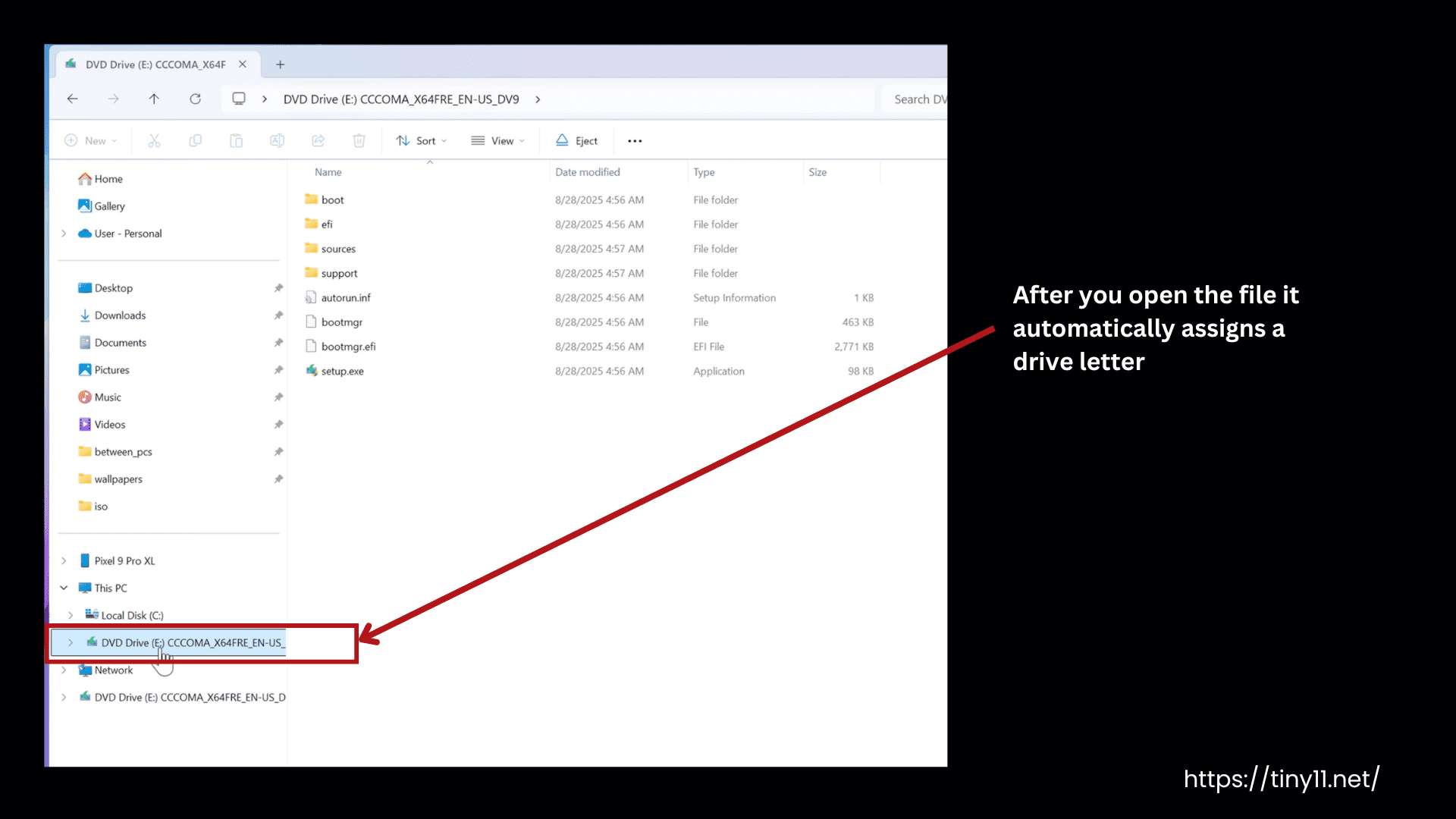Image resolution: width=1456 pixels, height=819 pixels.
Task: Open the View dropdown
Action: pos(497,140)
